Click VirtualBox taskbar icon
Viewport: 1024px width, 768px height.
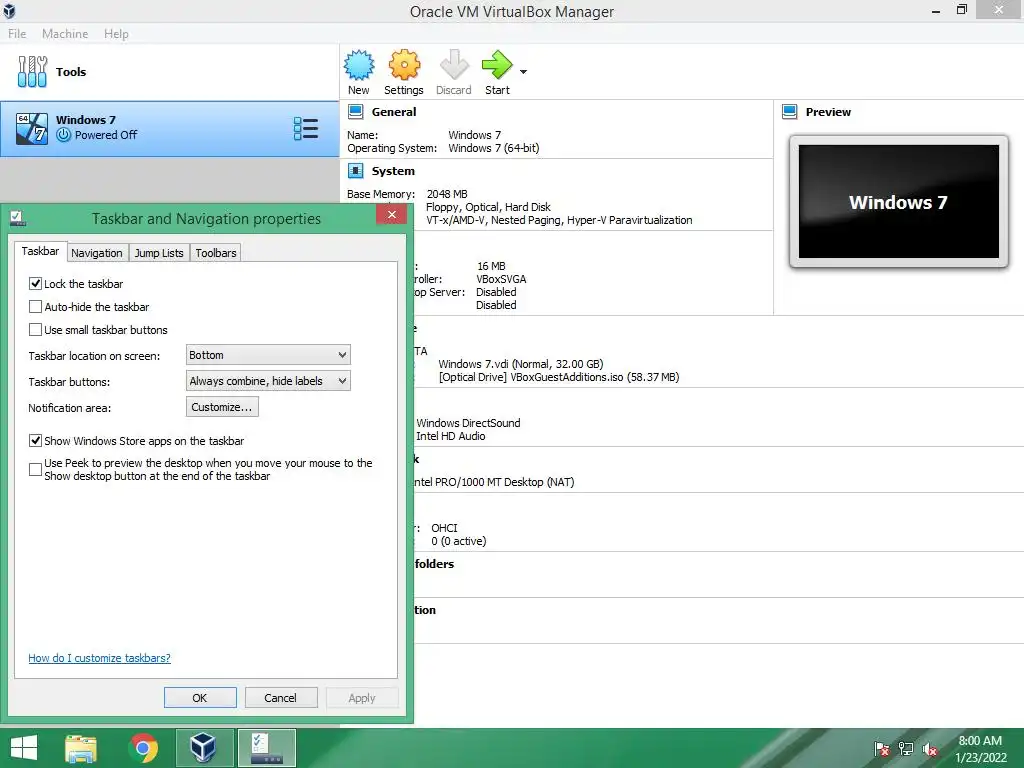click(204, 748)
